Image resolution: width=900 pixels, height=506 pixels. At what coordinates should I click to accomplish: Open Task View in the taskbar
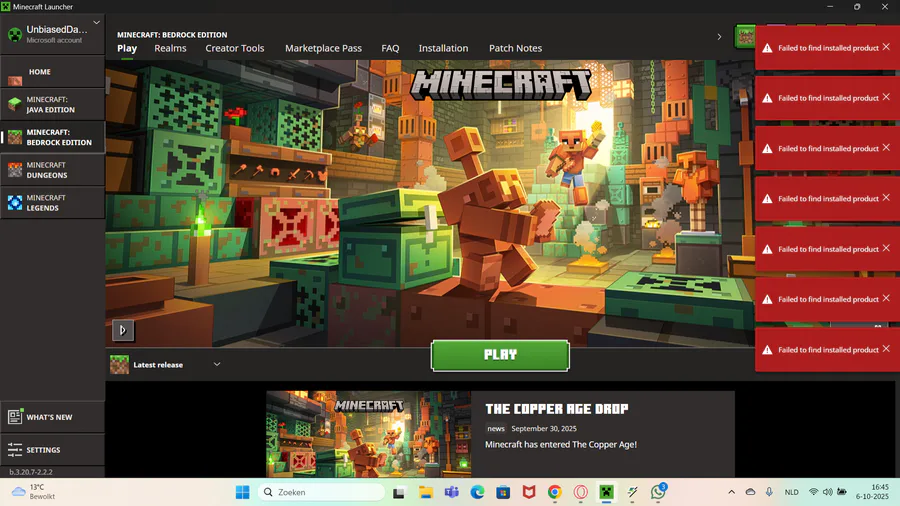(x=399, y=492)
